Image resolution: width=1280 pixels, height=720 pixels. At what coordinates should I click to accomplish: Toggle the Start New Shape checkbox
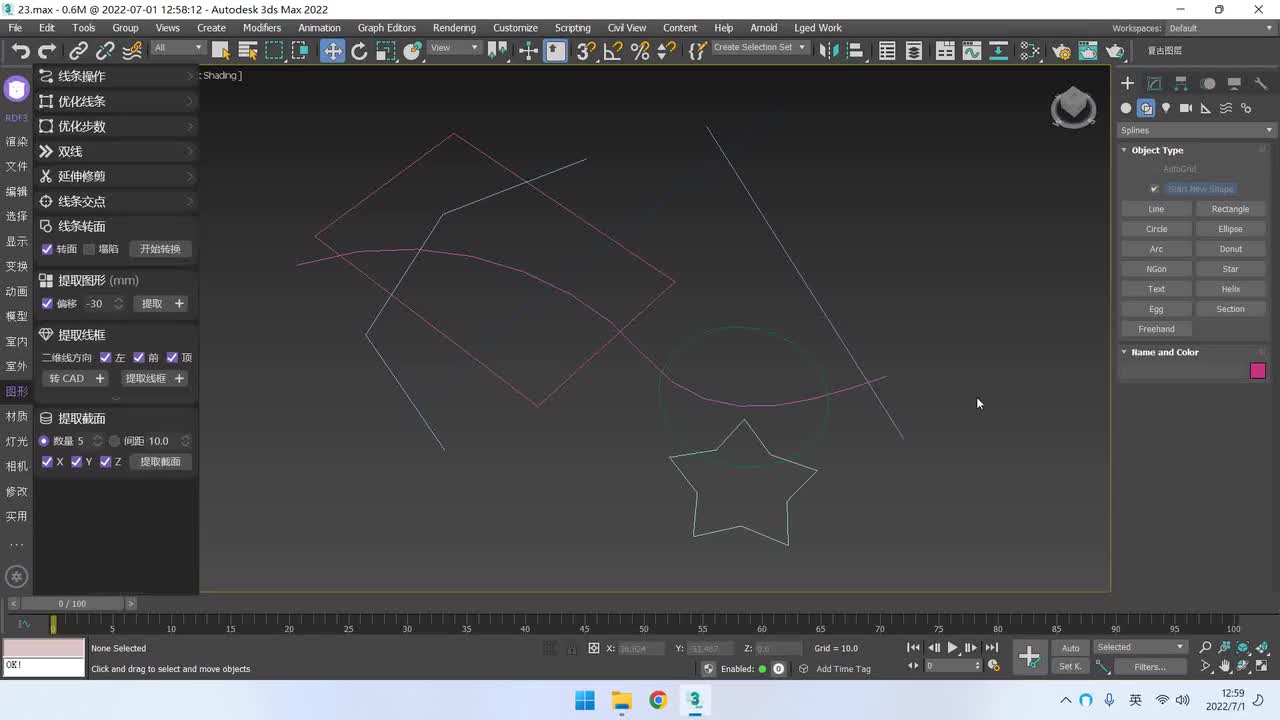(x=1154, y=189)
